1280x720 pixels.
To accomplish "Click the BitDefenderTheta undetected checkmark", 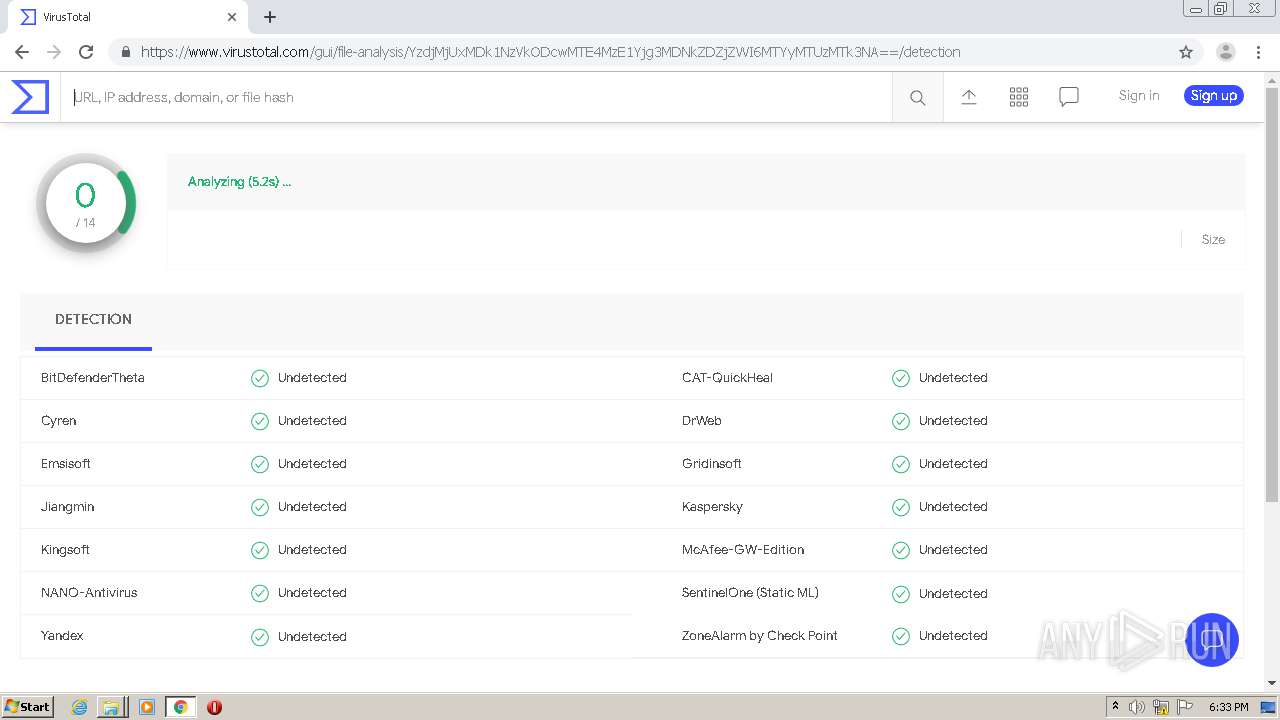I will point(260,378).
